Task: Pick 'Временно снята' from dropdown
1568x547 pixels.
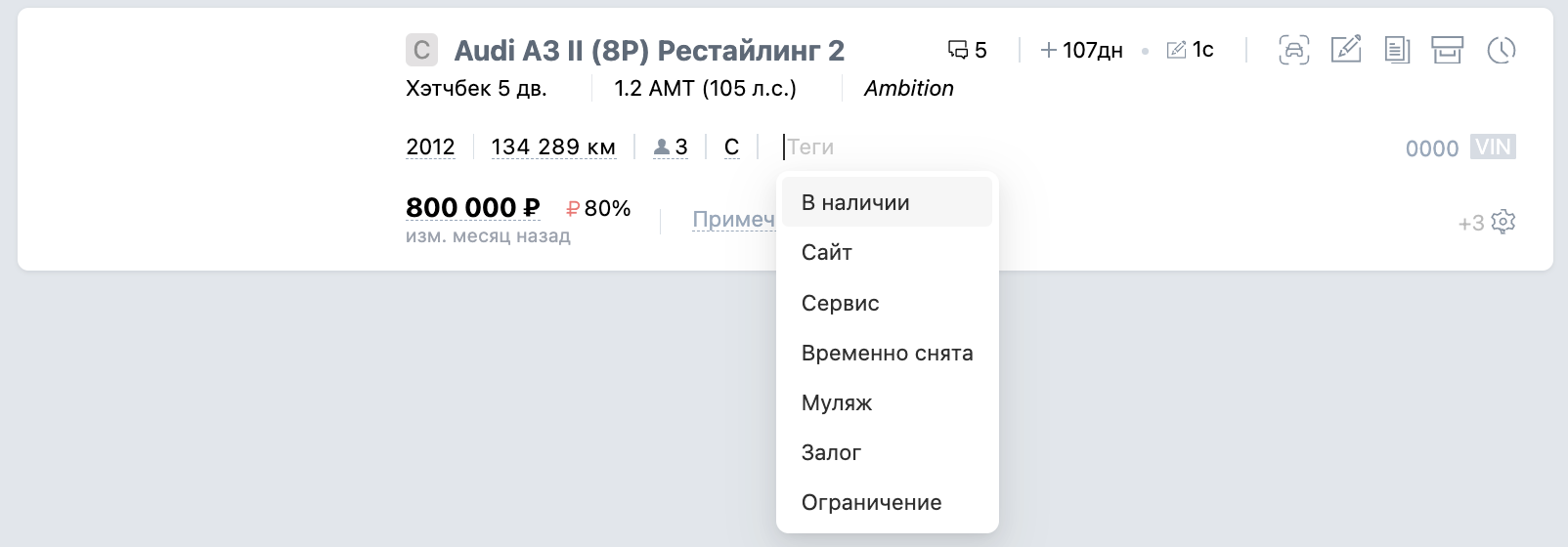Action: pyautogui.click(x=887, y=353)
